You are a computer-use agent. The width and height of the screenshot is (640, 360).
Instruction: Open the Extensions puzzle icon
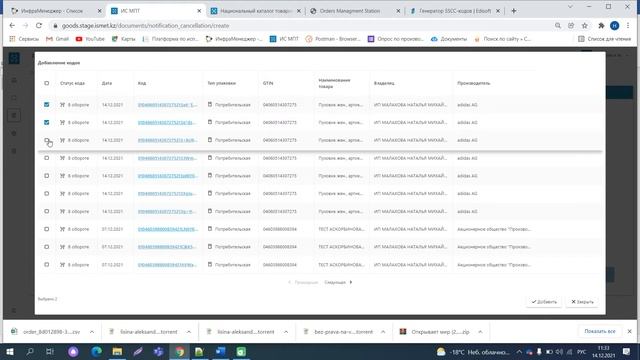click(601, 26)
